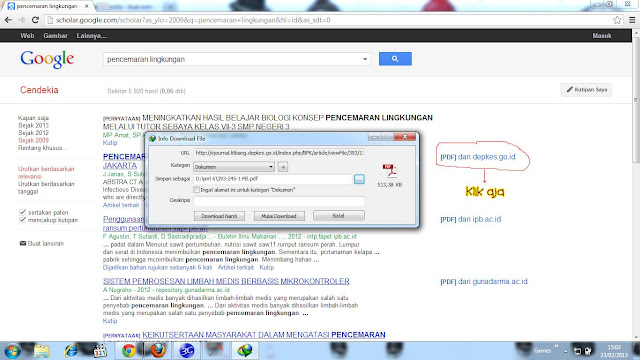The width and height of the screenshot is (640, 360).
Task: Open the Lainnya menu
Action: 91,36
